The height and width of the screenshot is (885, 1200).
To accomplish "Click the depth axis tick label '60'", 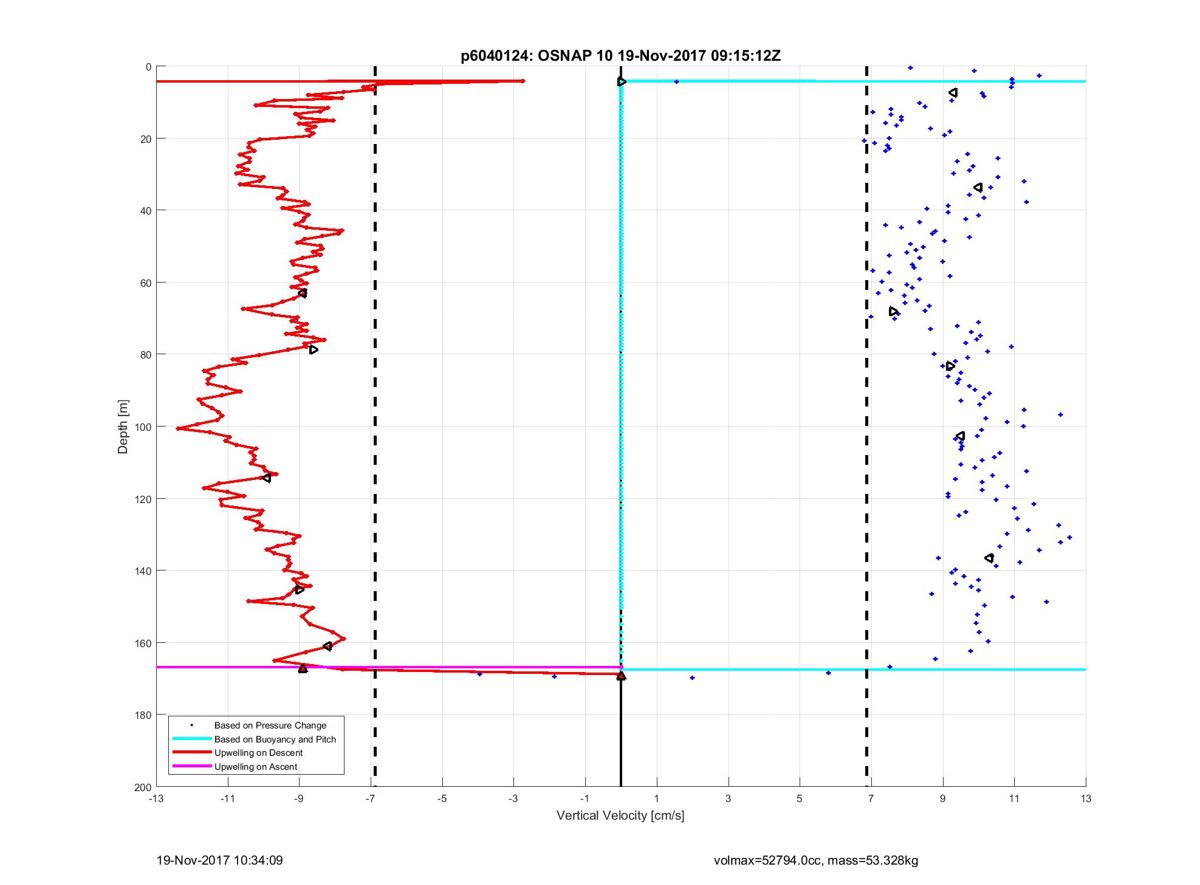I will coord(145,283).
